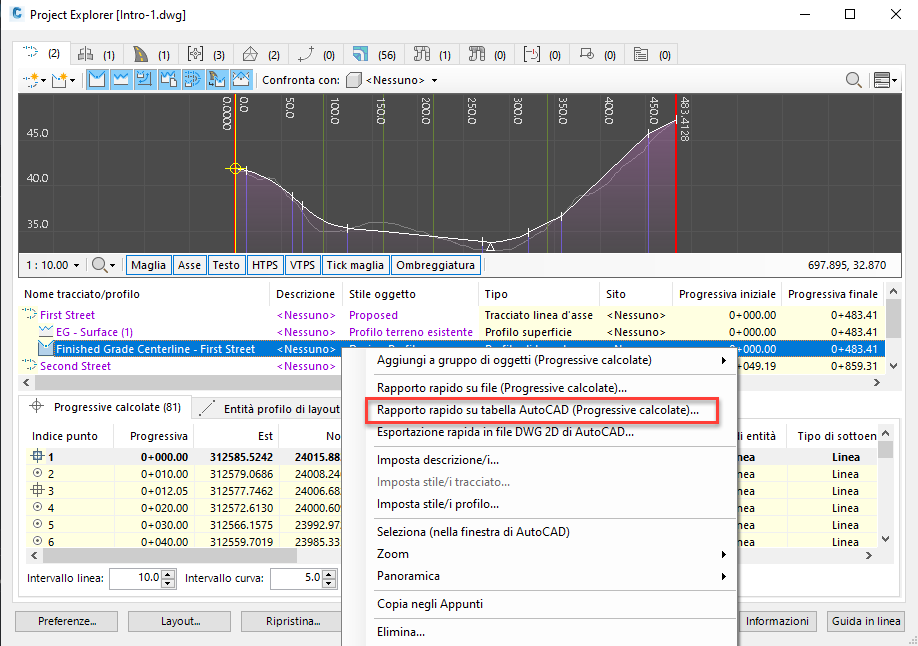Click the Preferenze... button

click(x=67, y=621)
